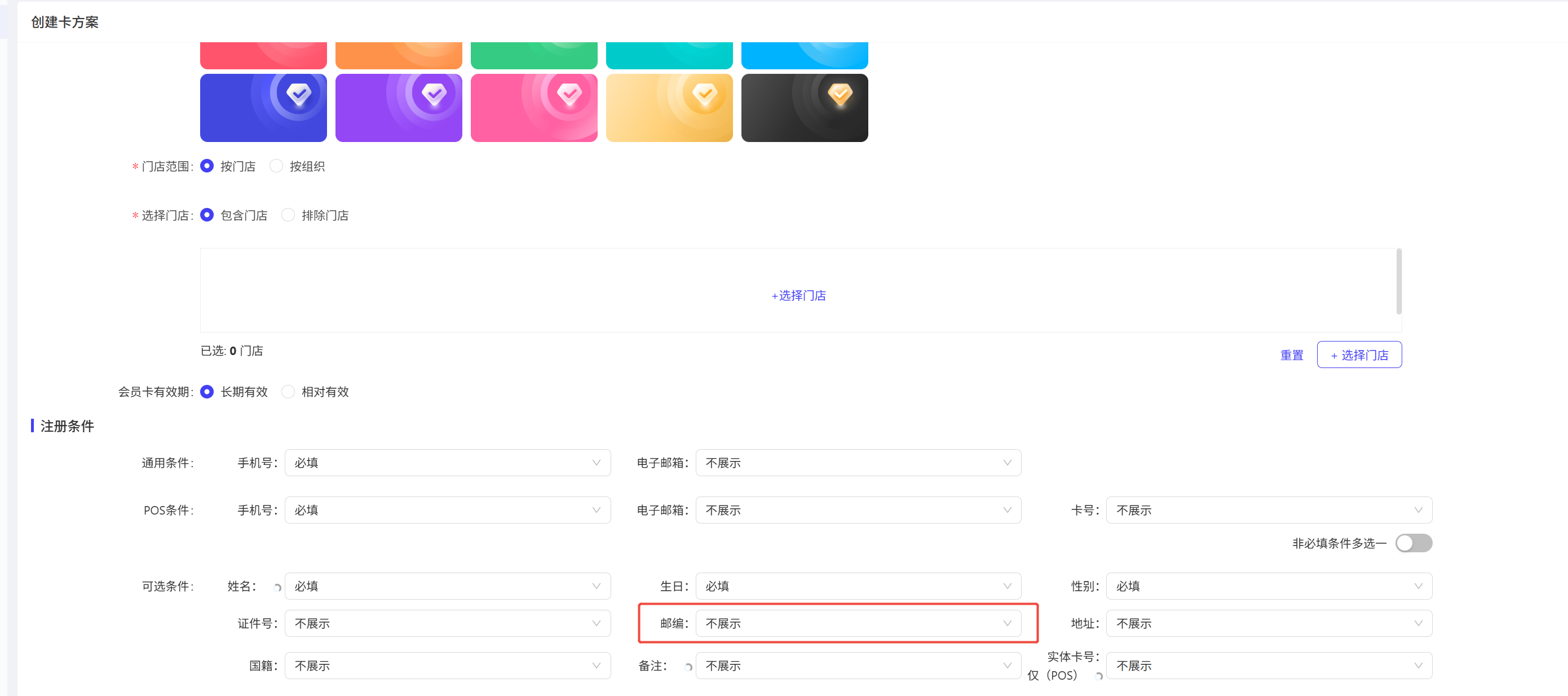This screenshot has width=1568, height=696.
Task: Choose 排除门店 radio option
Action: tap(288, 215)
